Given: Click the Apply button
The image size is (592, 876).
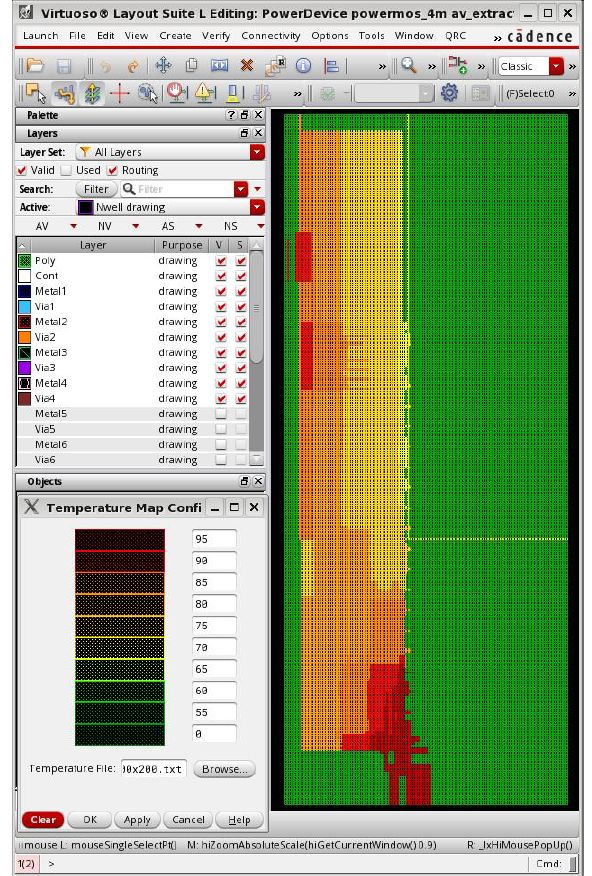Looking at the screenshot, I should [137, 820].
